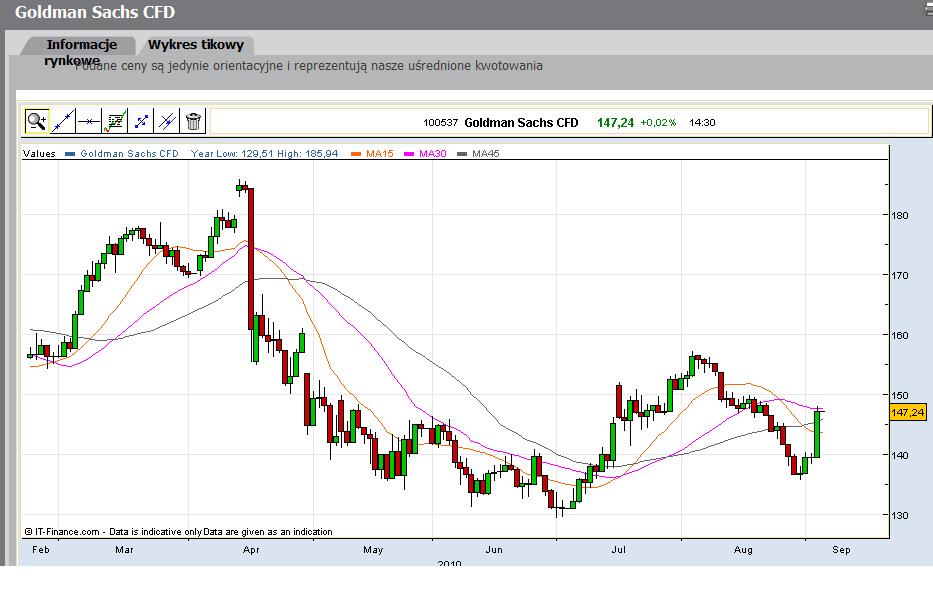Open the chart indicators settings icon

tap(115, 121)
